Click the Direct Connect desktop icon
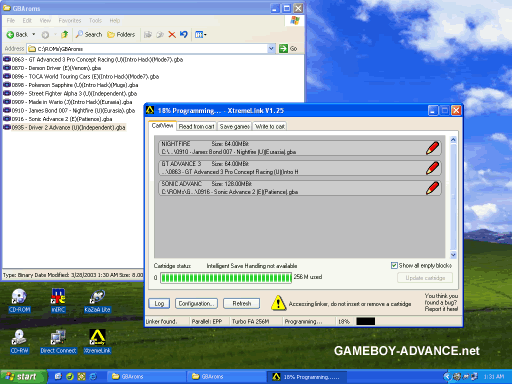Viewport: 512px width, 384px height. tap(58, 342)
